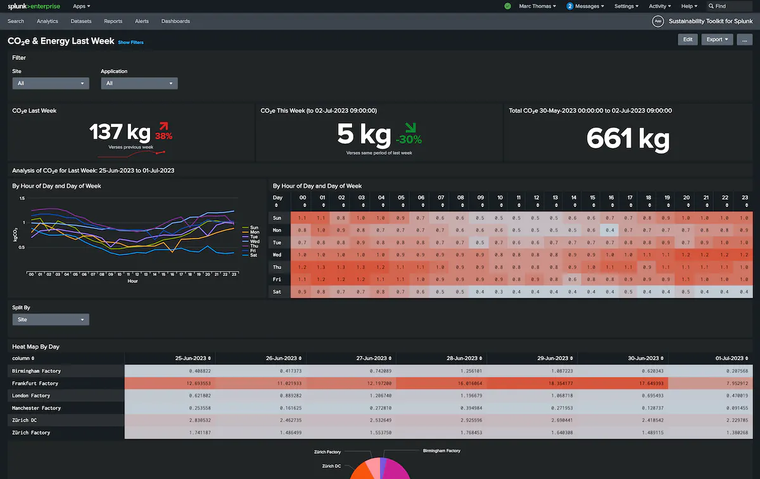Sort the hour 23 column header
Viewport: 760px width, 479px height.
[744, 201]
